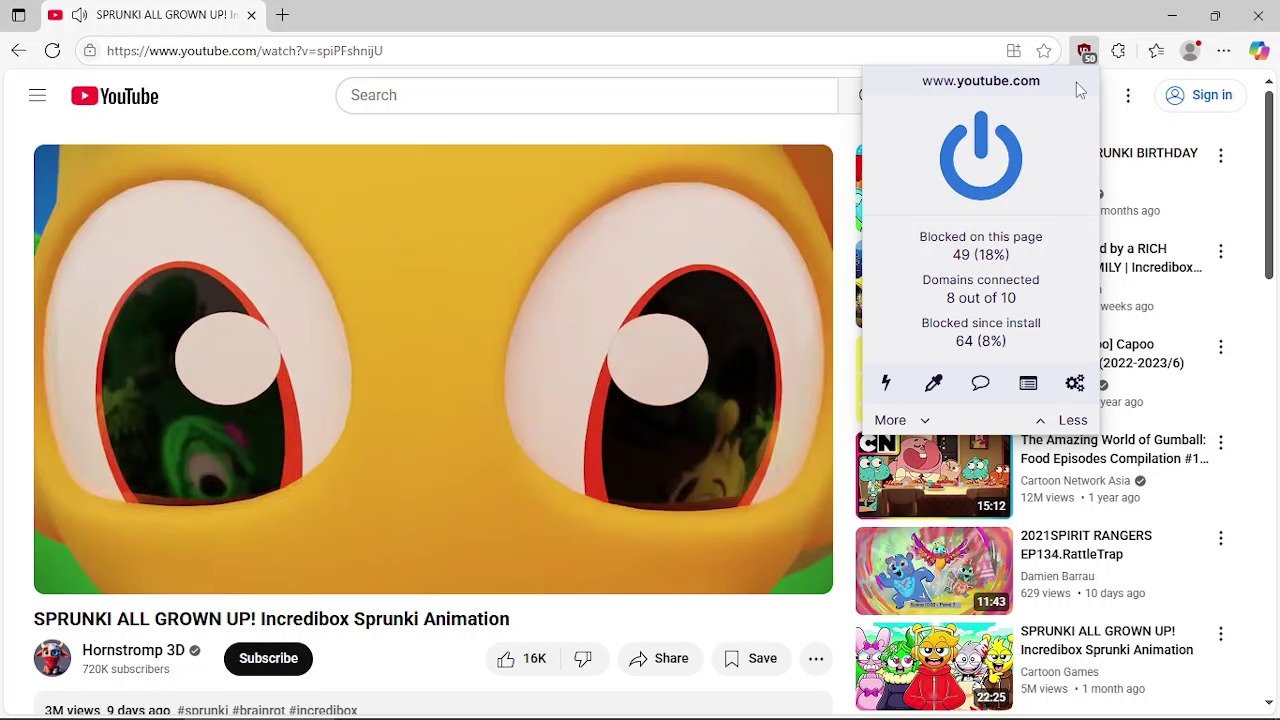
Task: Open the Amazing World of Gumball title link
Action: pos(1114,449)
